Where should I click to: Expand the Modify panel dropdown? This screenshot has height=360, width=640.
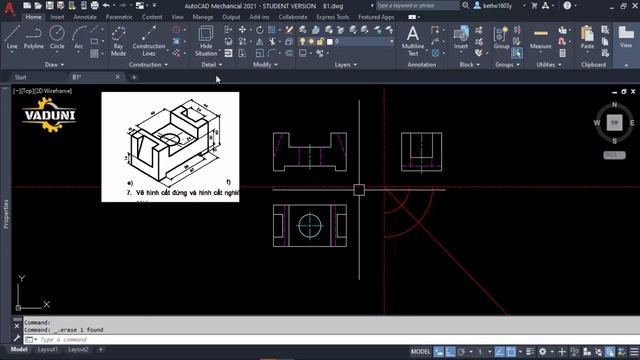pos(265,64)
